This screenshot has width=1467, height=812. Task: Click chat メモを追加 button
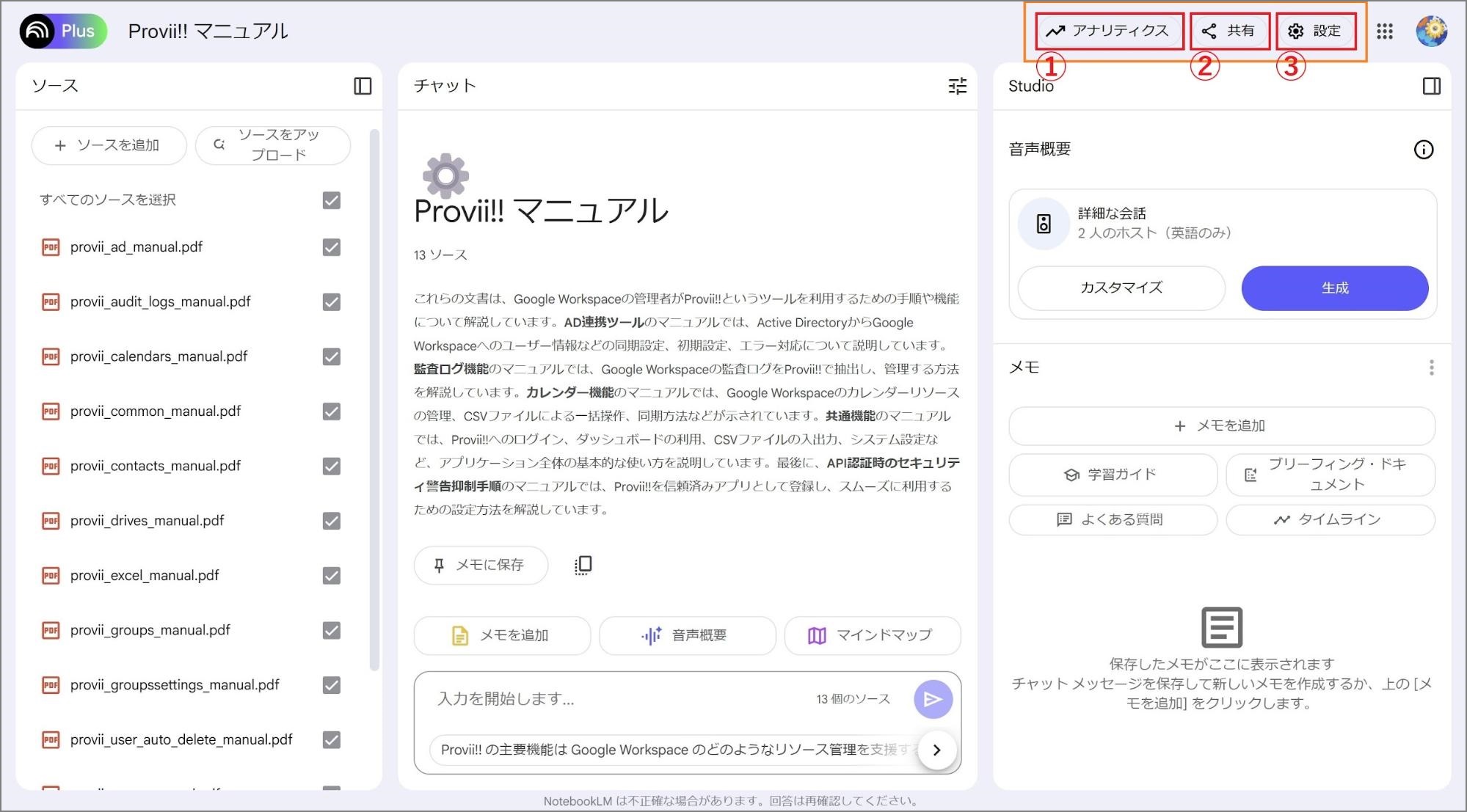tap(502, 635)
